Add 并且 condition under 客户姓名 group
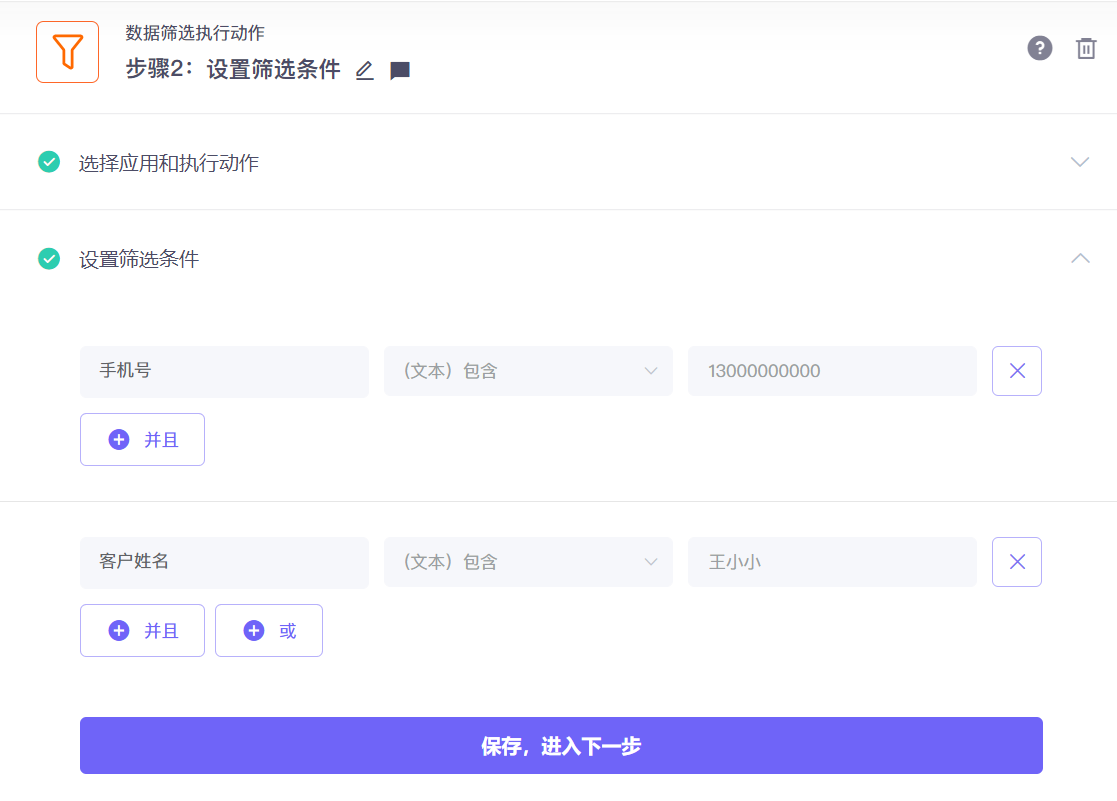1117x801 pixels. tap(142, 631)
